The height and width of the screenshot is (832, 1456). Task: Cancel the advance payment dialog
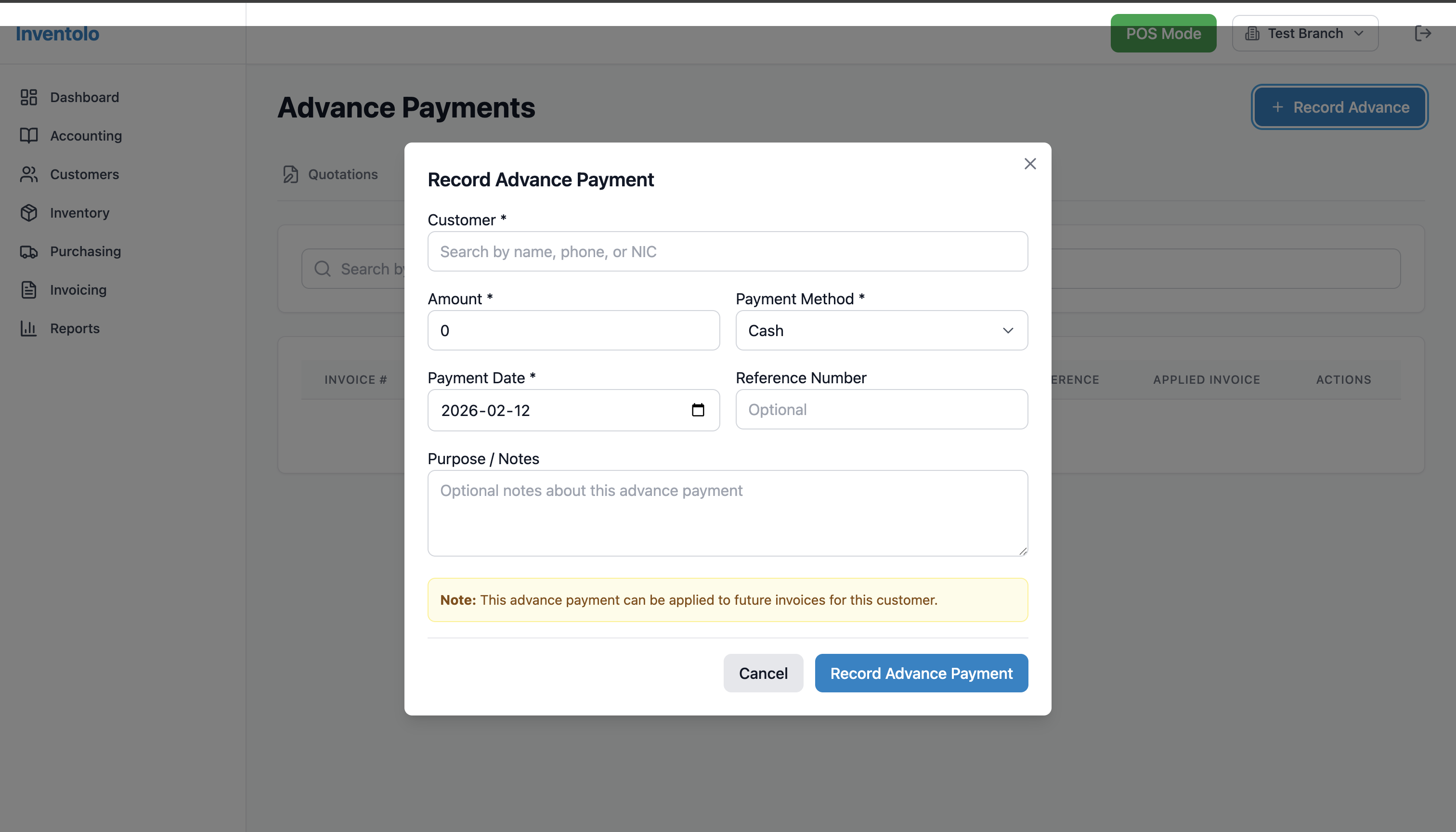point(763,673)
